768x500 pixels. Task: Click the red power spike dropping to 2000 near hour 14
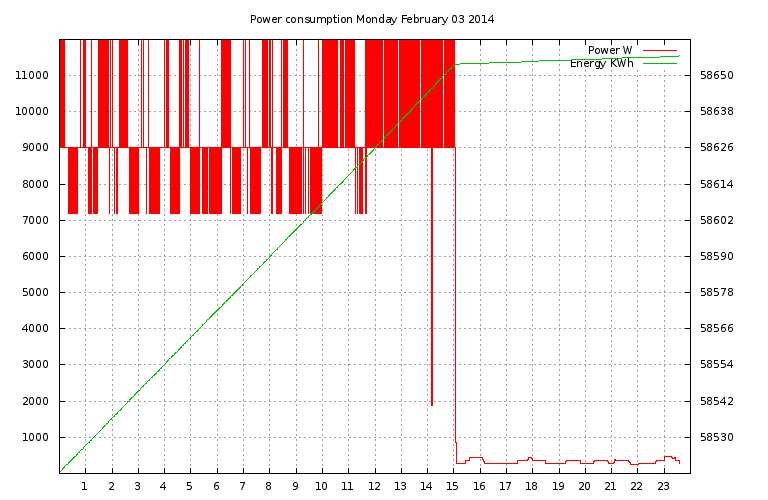(432, 277)
